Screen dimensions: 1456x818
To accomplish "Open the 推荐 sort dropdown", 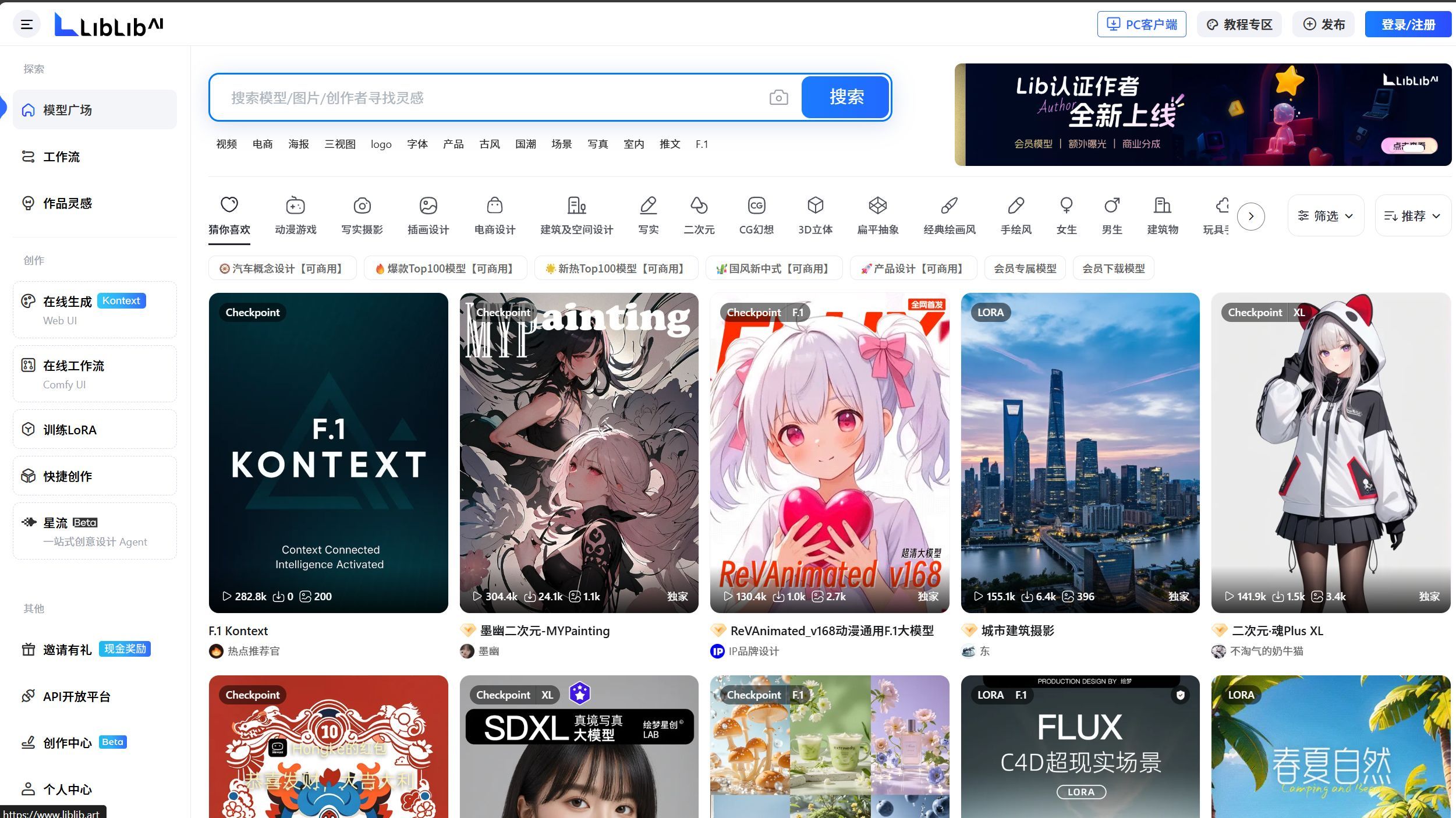I will (1412, 216).
